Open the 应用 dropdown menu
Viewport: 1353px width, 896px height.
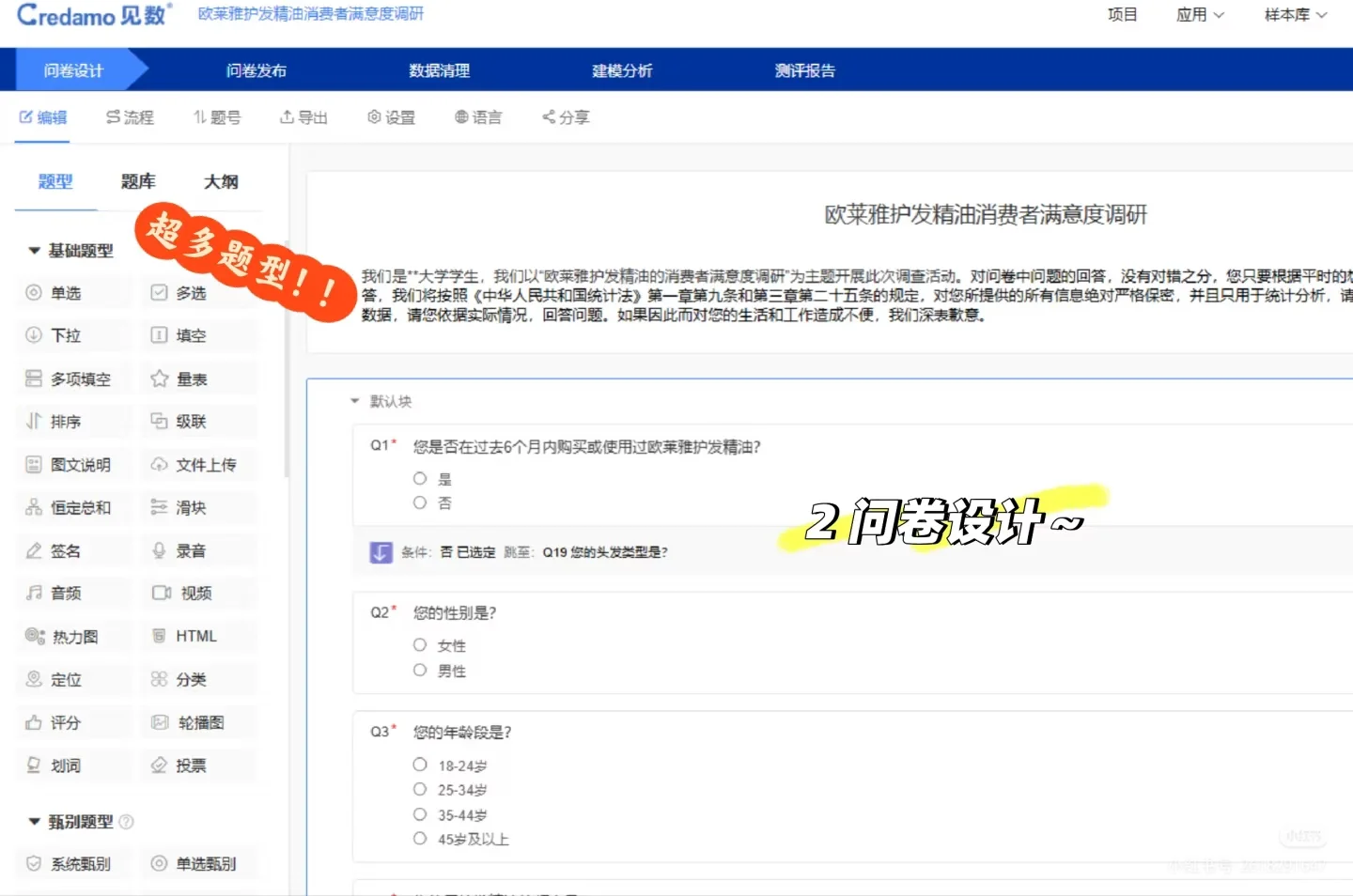tap(1200, 15)
